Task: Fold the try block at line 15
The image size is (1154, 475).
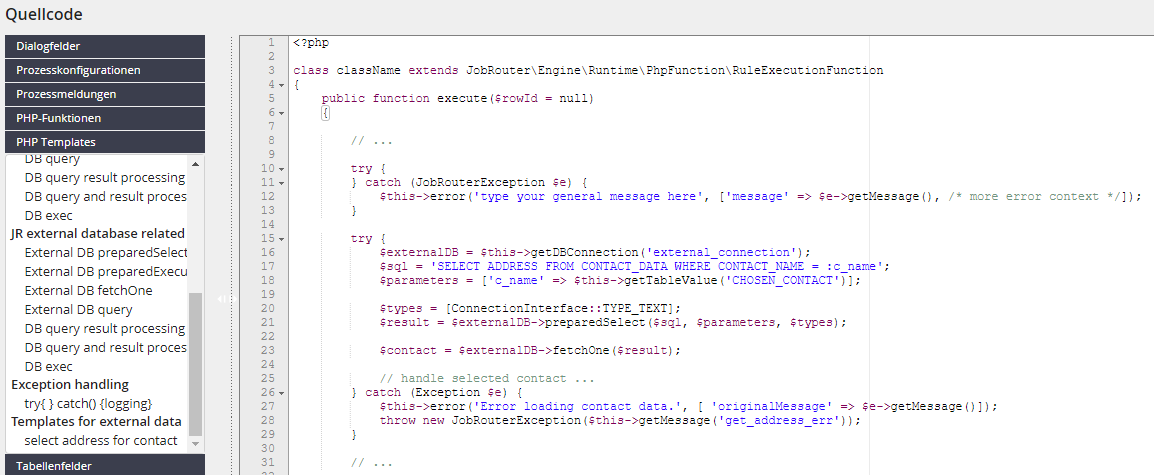Action: [x=283, y=239]
